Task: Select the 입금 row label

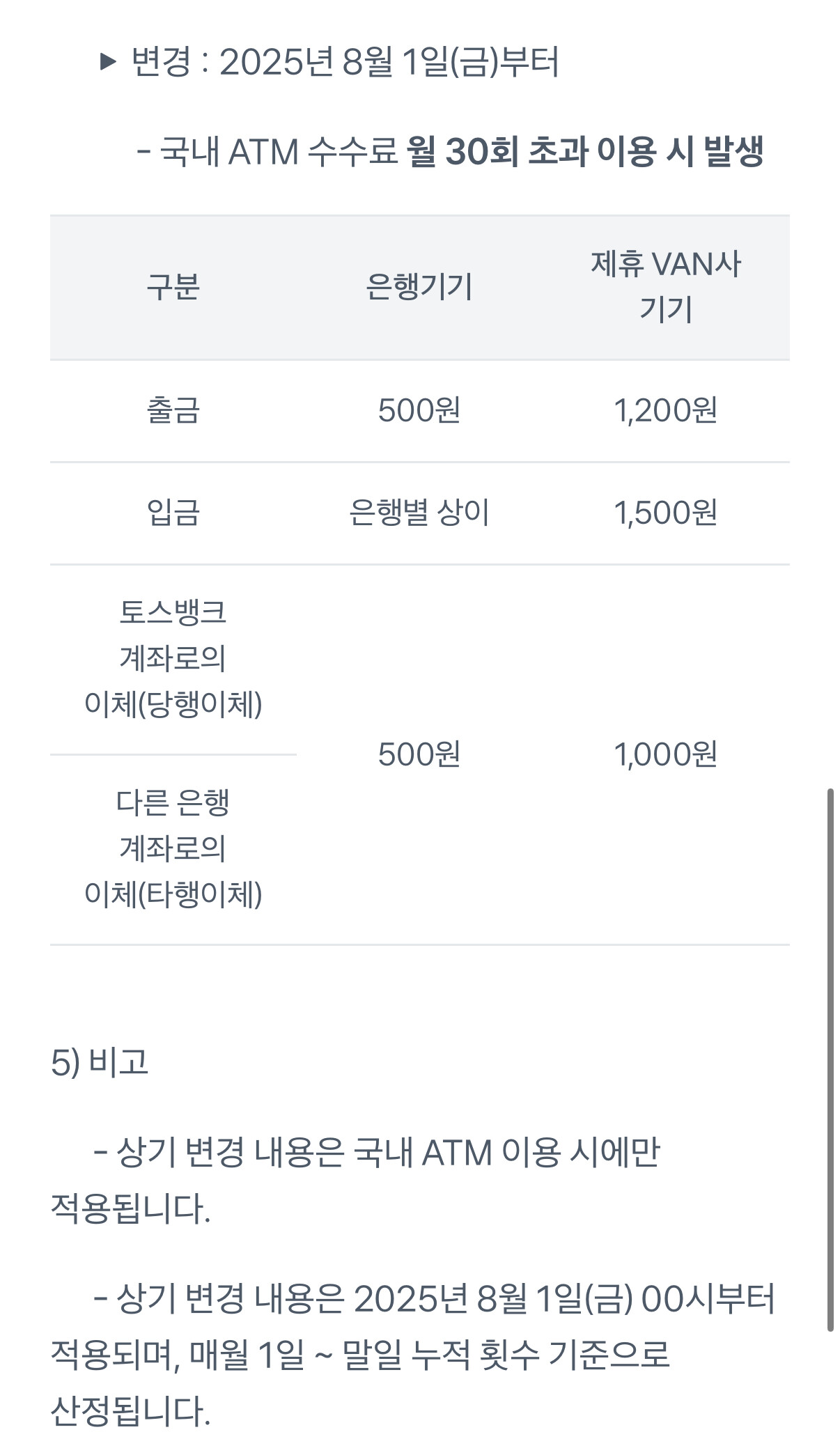Action: tap(173, 513)
